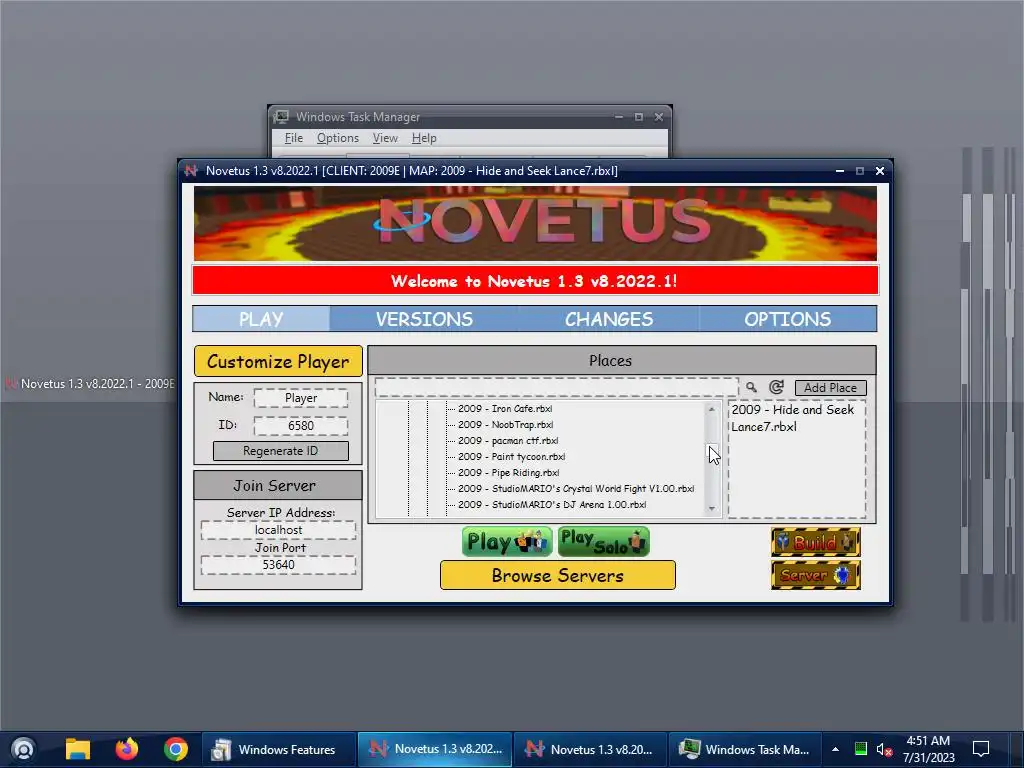Switch to second Novetus taskbar window
The width and height of the screenshot is (1024, 768).
click(x=592, y=749)
